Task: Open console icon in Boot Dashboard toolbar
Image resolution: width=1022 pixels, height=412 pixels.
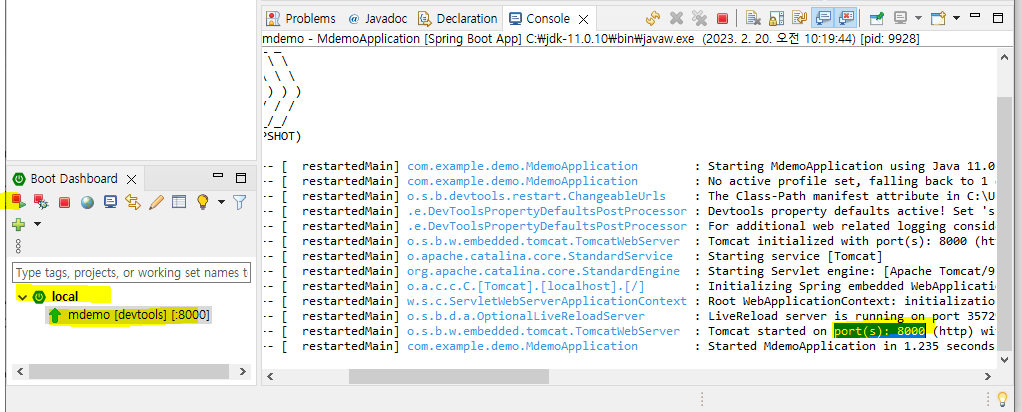Action: click(110, 202)
